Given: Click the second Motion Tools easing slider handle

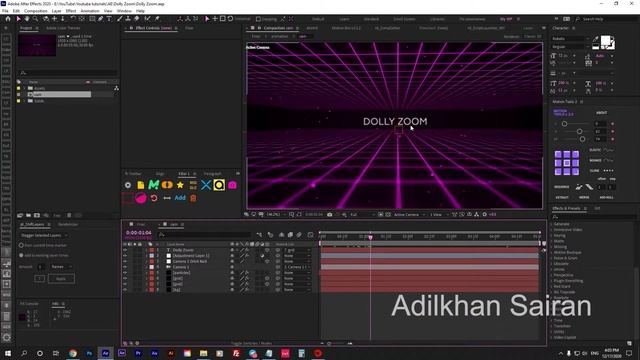Looking at the screenshot, I should pyautogui.click(x=579, y=131).
